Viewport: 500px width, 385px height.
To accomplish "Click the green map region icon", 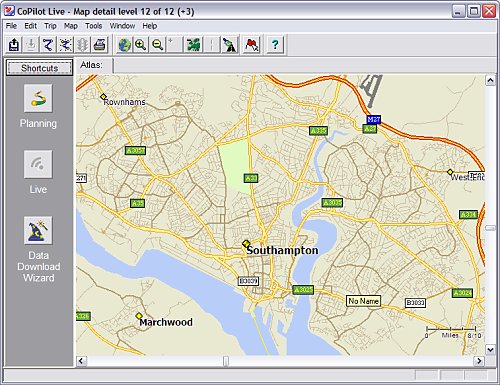I will (x=194, y=44).
